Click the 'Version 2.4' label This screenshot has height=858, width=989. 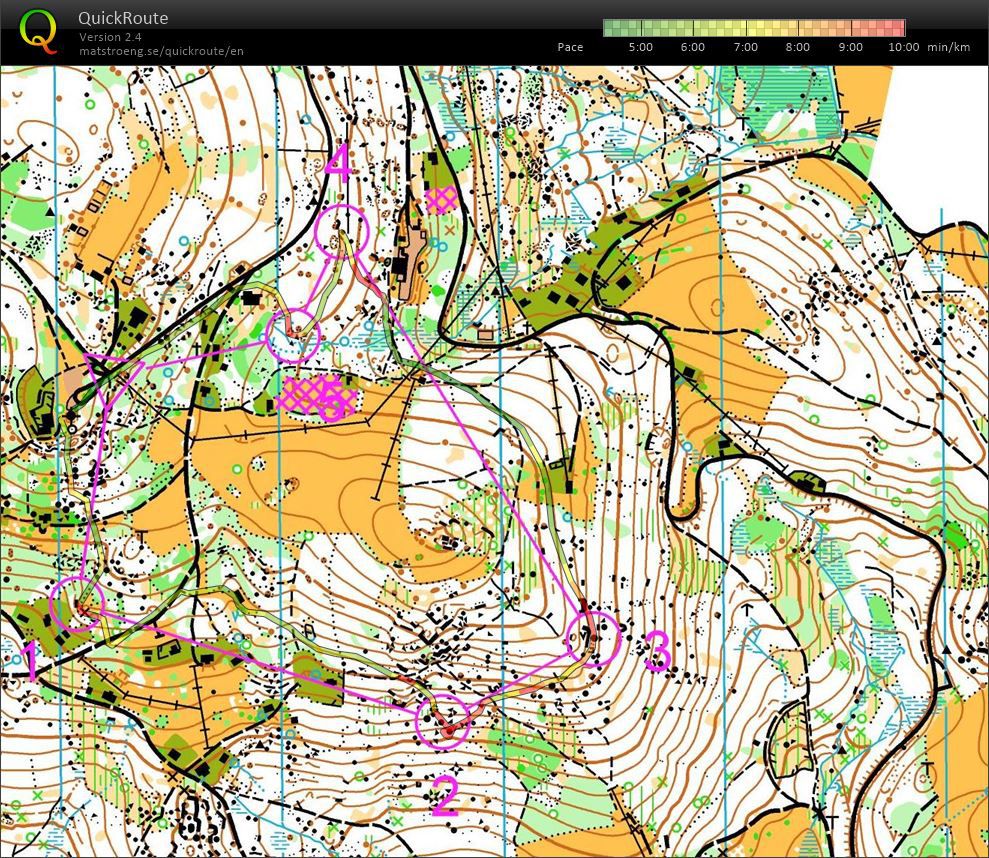(x=110, y=37)
